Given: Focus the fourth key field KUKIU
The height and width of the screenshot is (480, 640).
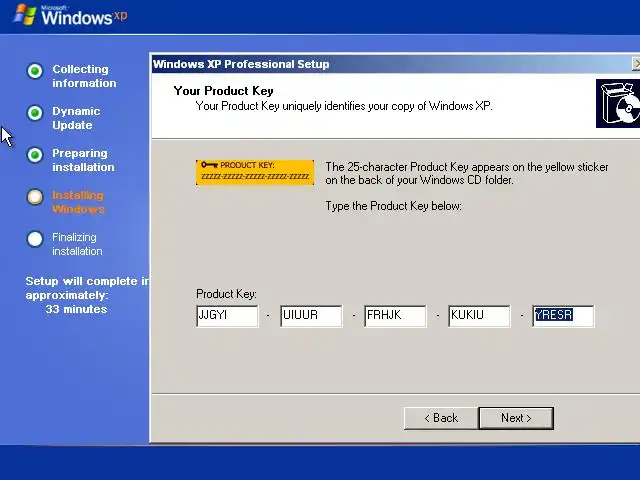Looking at the screenshot, I should (479, 316).
